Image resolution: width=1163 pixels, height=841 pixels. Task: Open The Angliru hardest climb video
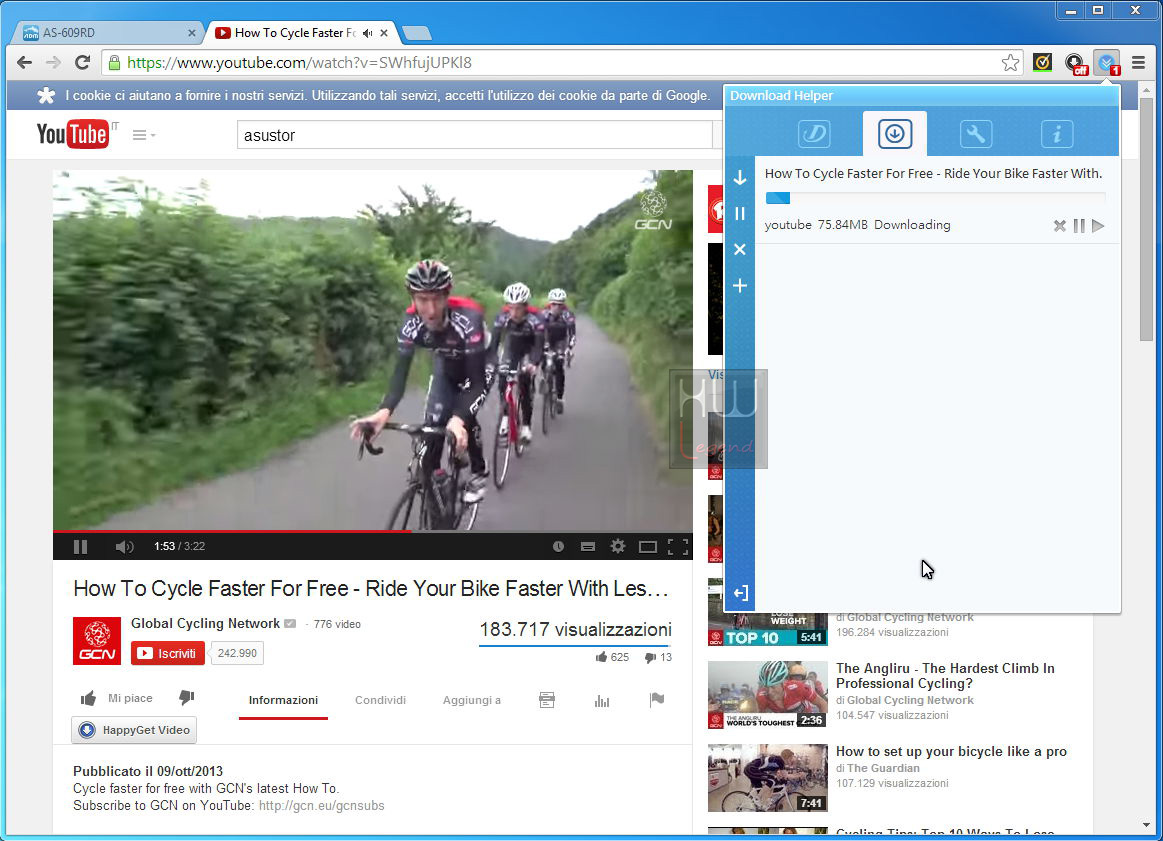945,676
